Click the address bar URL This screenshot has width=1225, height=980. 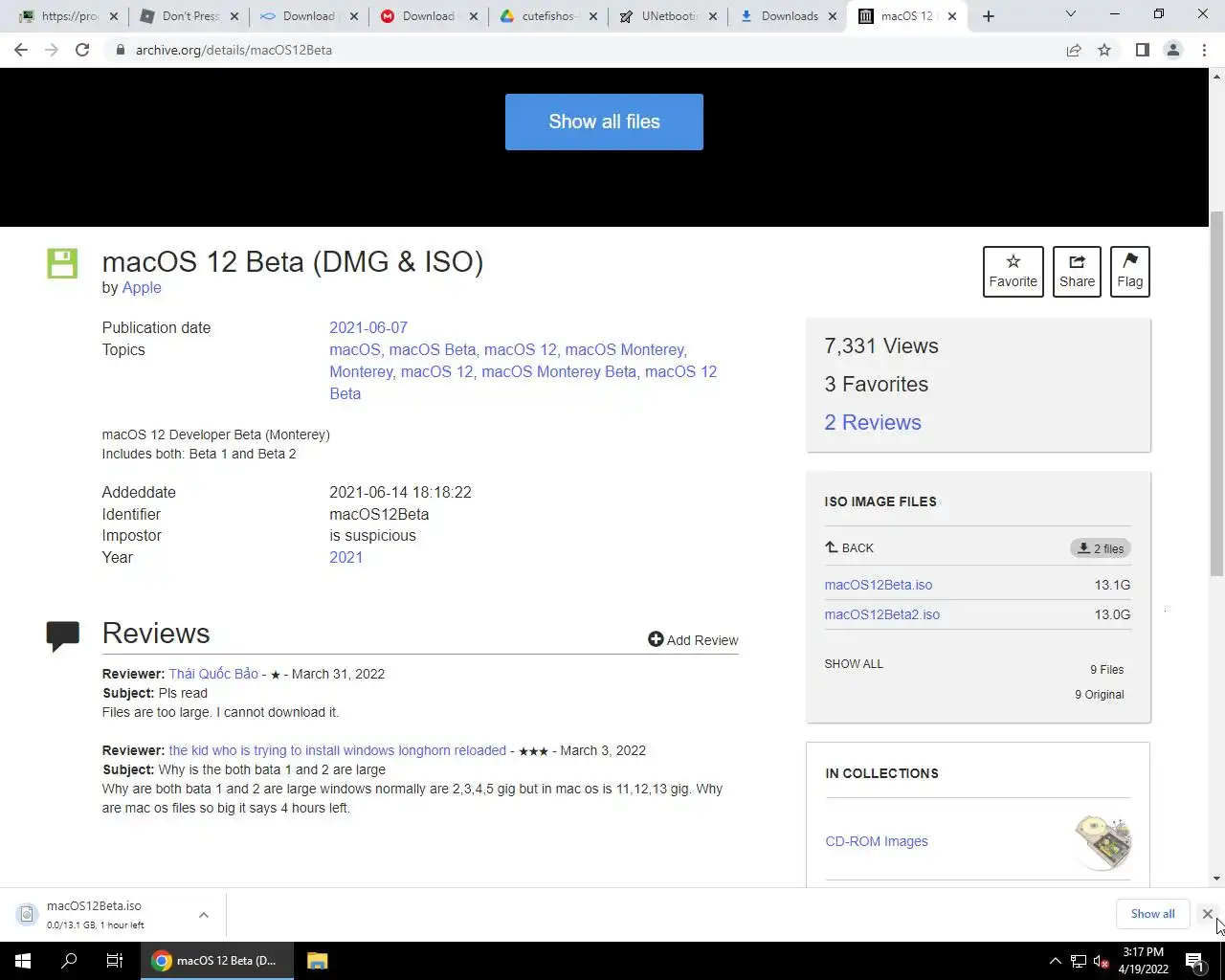tap(234, 50)
